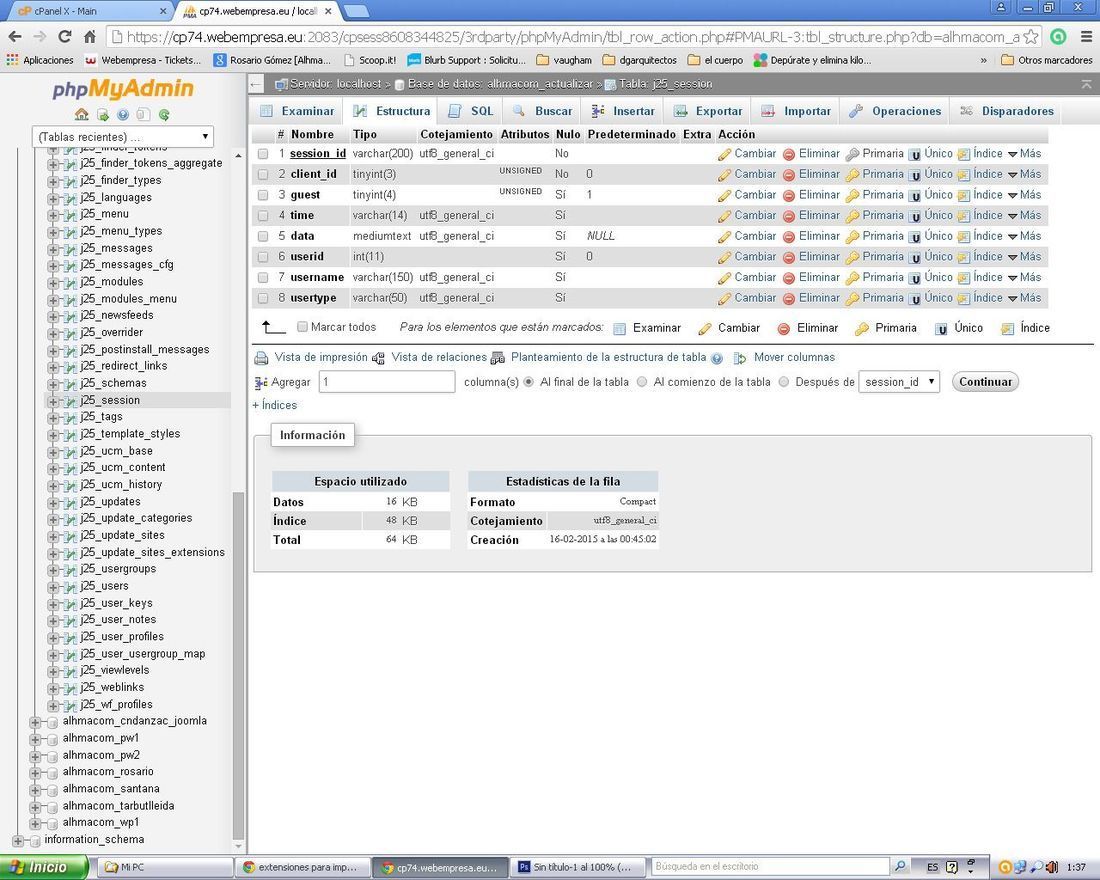Check the checkbox for the client_id row

263,174
